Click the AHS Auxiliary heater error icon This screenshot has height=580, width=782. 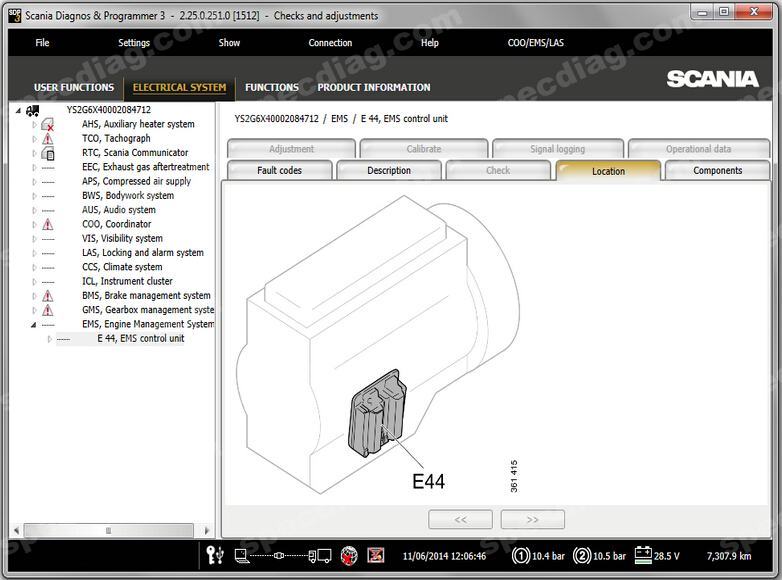[x=47, y=125]
